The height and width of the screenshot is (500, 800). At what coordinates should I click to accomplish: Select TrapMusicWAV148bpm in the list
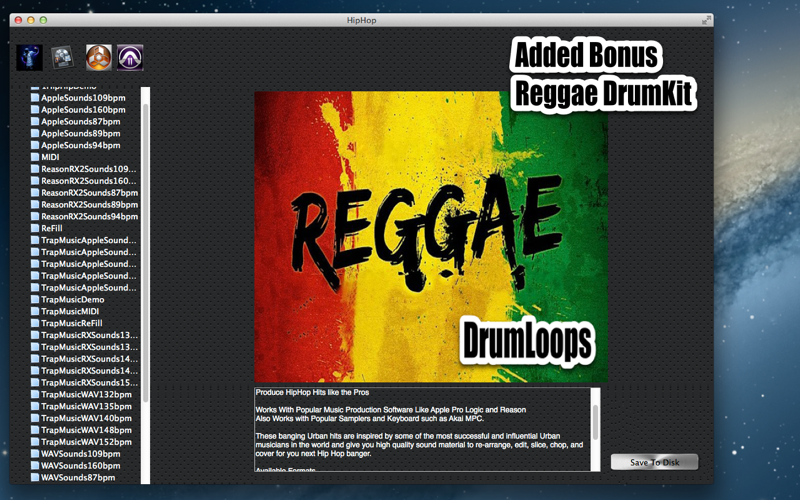pos(81,430)
